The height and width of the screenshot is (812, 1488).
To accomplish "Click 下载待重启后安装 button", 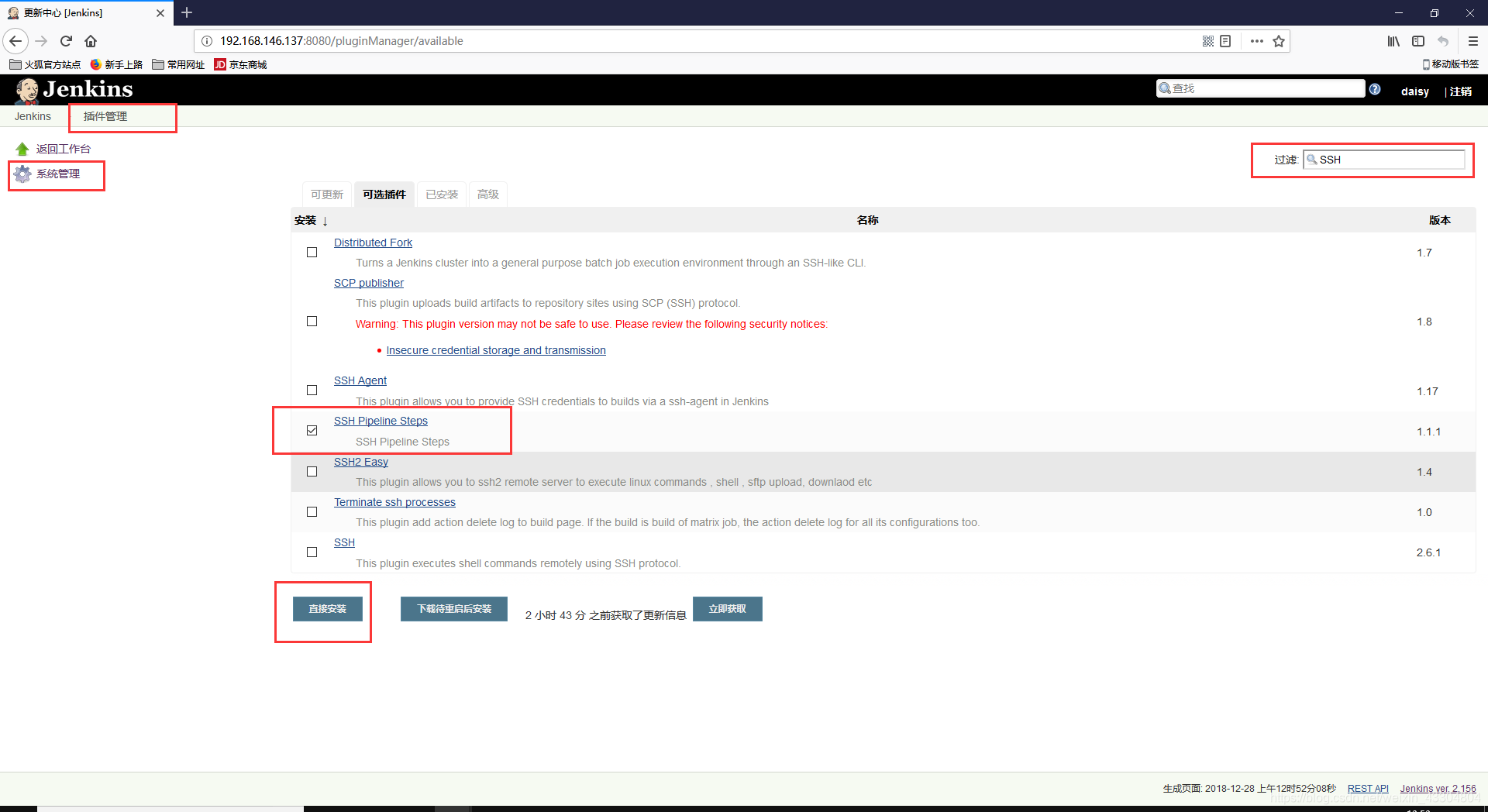I will point(454,609).
